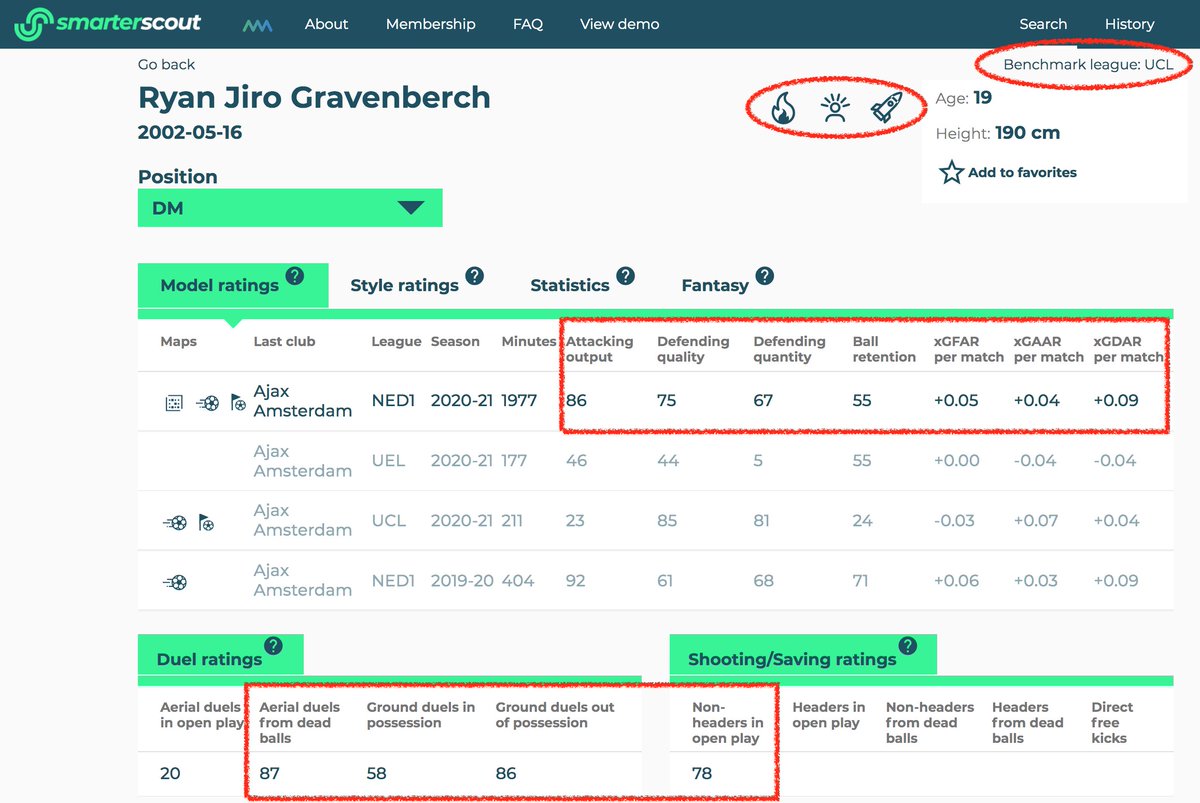Open the About menu item
The height and width of the screenshot is (803, 1200).
pos(327,24)
